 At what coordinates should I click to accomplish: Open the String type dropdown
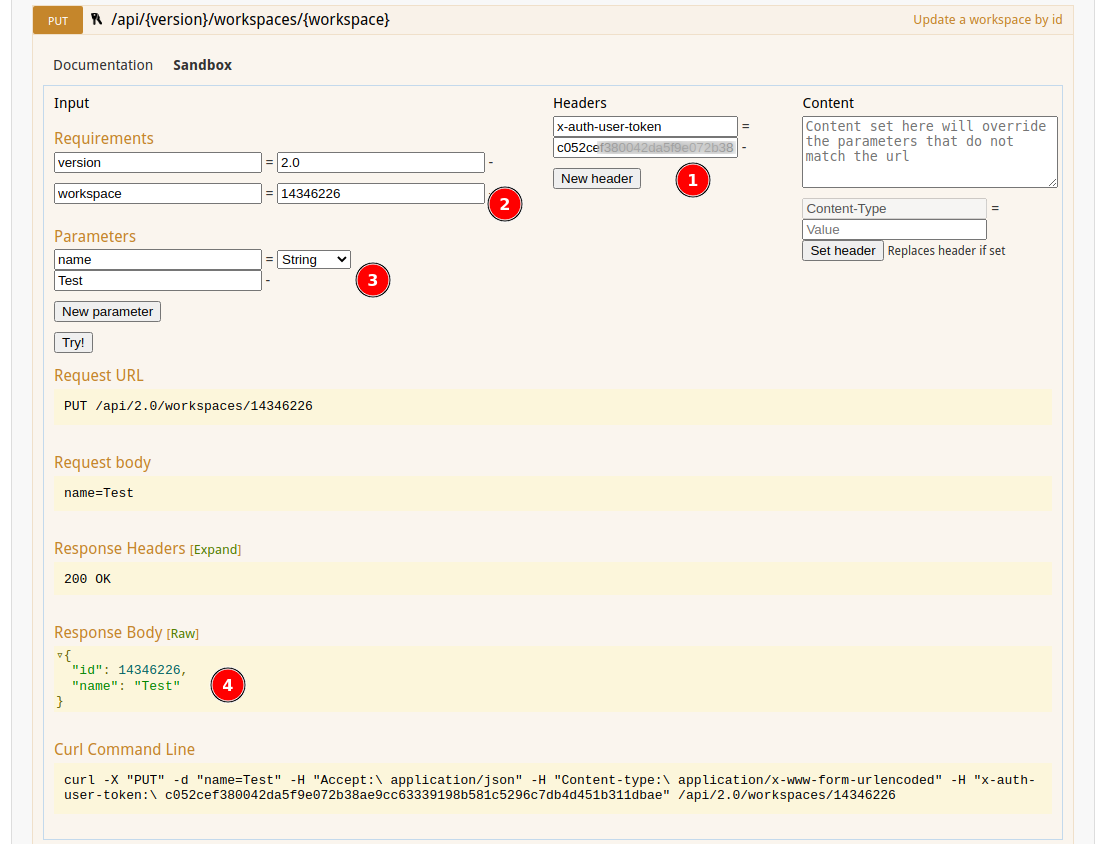click(x=314, y=260)
